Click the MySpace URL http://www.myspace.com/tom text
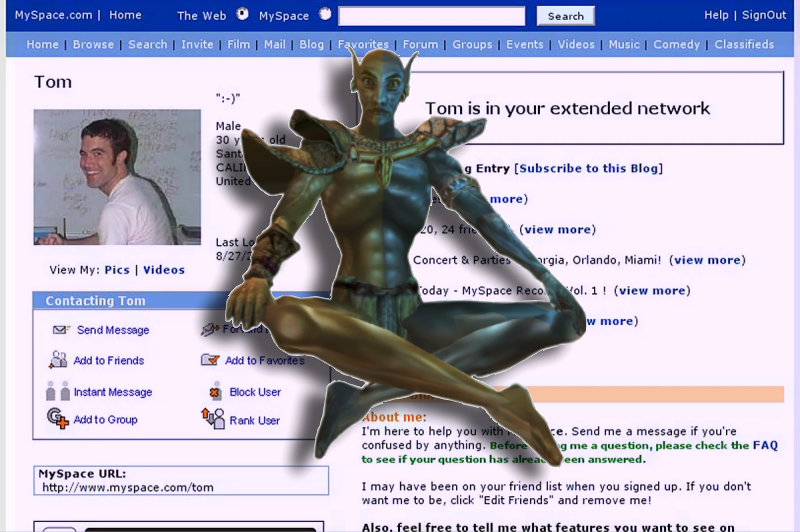Image resolution: width=800 pixels, height=532 pixels. pos(128,487)
